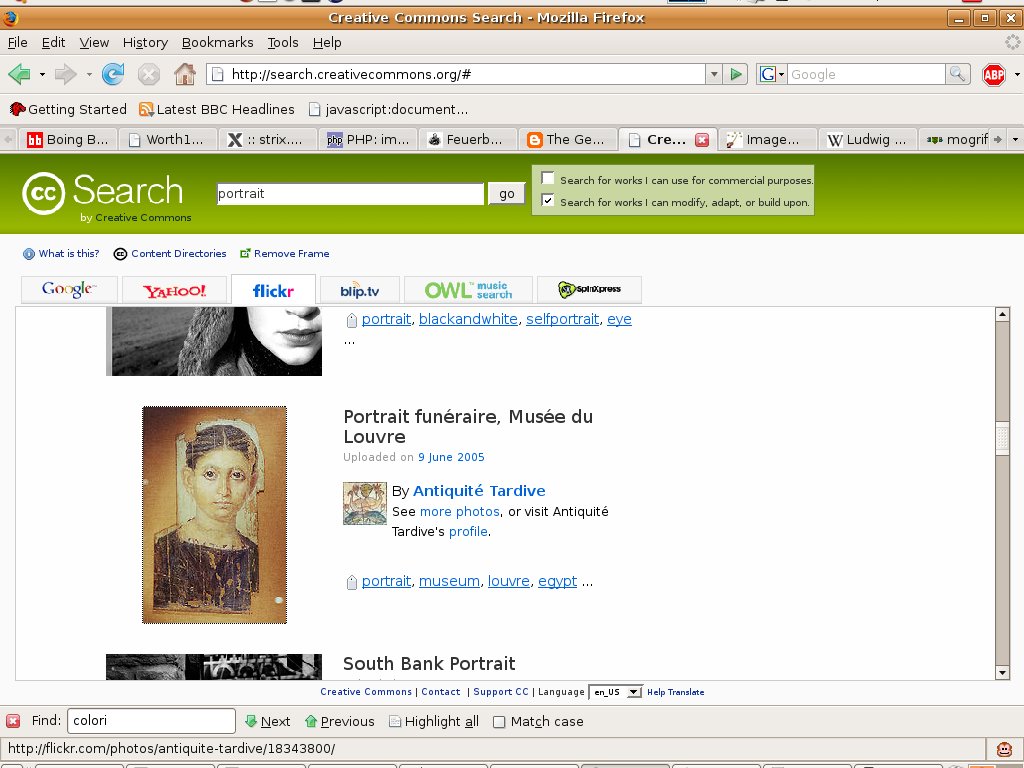
Task: Click the Greasemonkey icon in status bar
Action: pos(1004,749)
